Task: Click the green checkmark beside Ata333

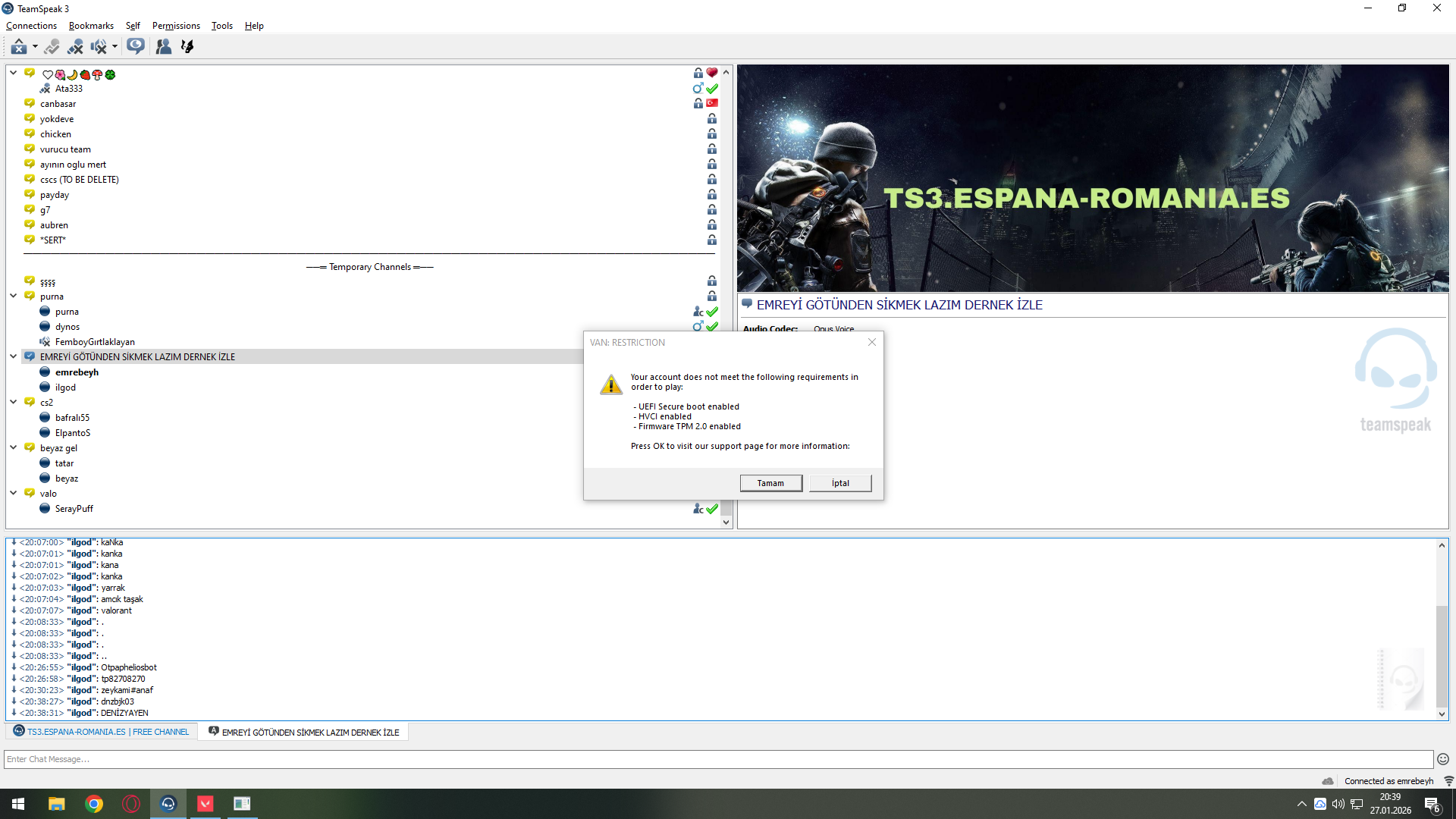Action: tap(712, 89)
